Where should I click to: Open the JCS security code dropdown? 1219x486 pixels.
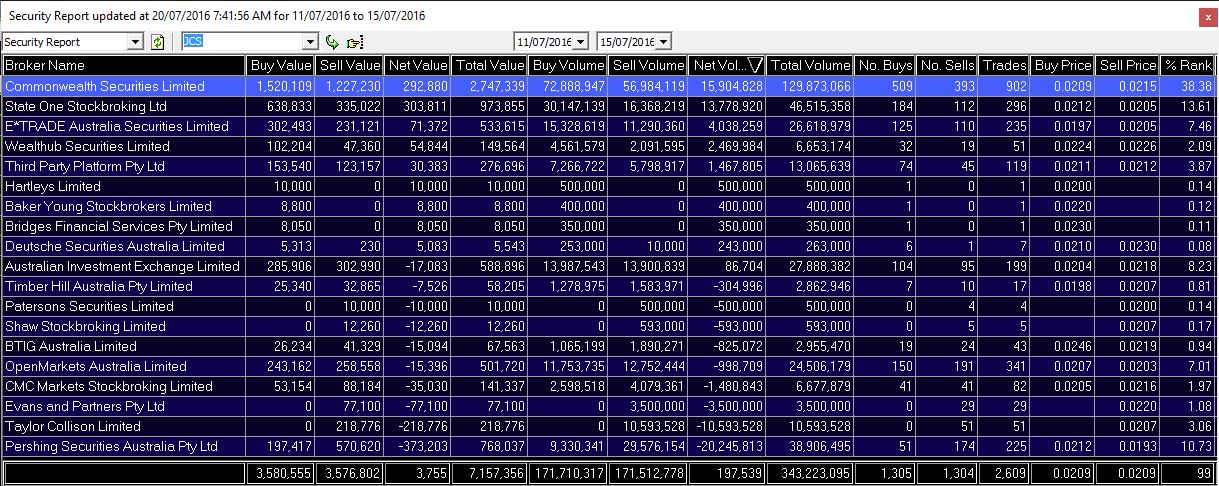[310, 42]
